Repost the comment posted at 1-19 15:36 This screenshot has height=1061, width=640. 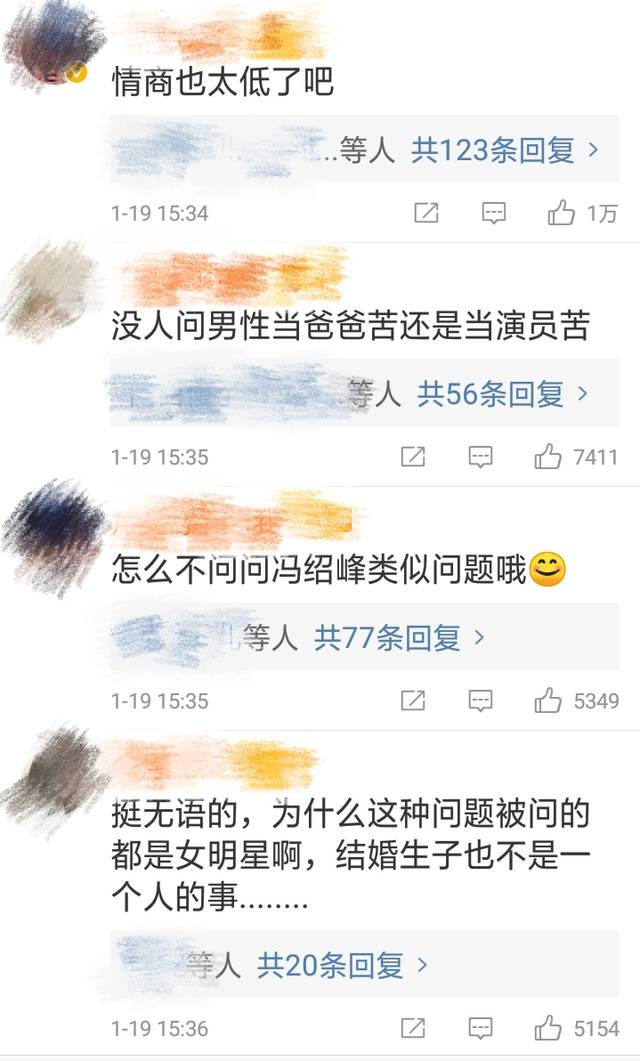point(413,1028)
